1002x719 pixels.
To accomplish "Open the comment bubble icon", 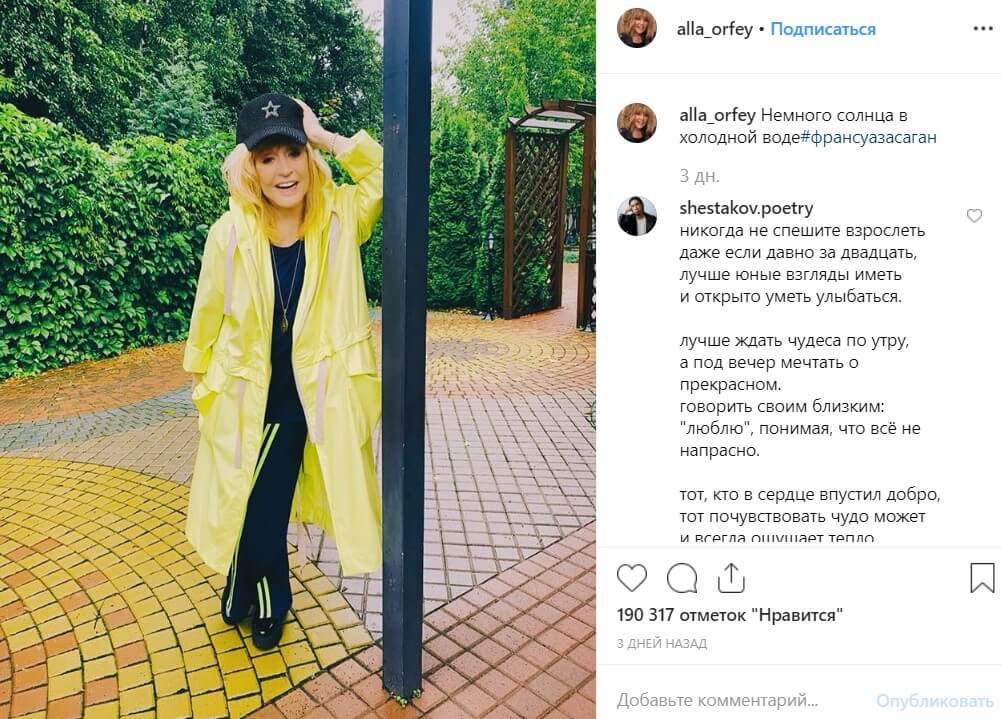I will click(682, 578).
